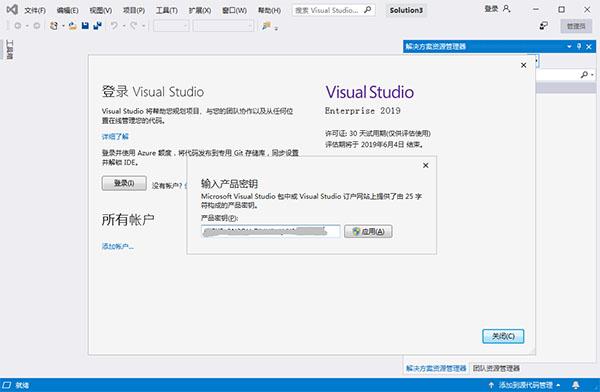Open the 详细了解 link

[115, 136]
